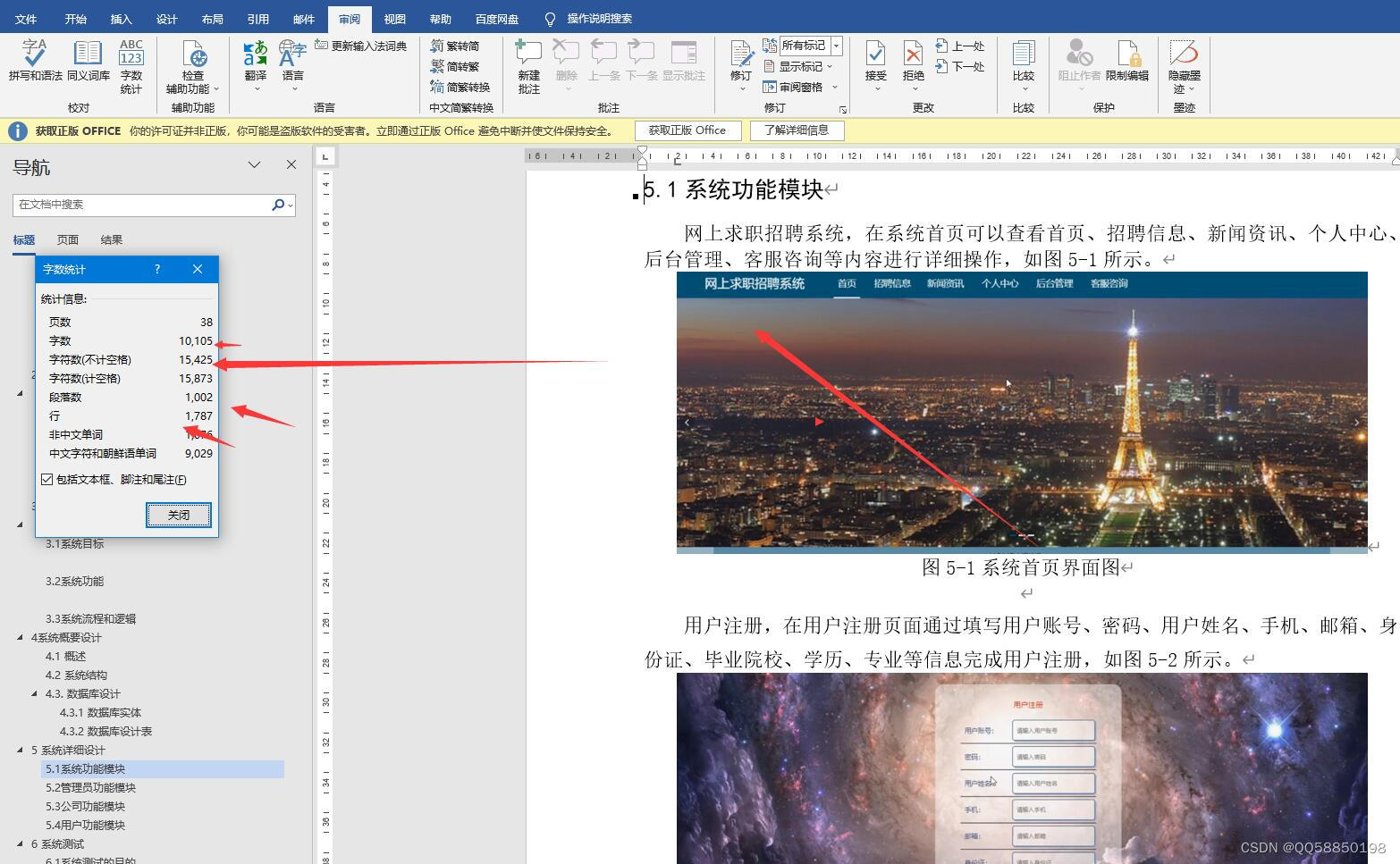Go to 5.2管理员功能模块 heading
The width and height of the screenshot is (1400, 864).
(x=90, y=787)
